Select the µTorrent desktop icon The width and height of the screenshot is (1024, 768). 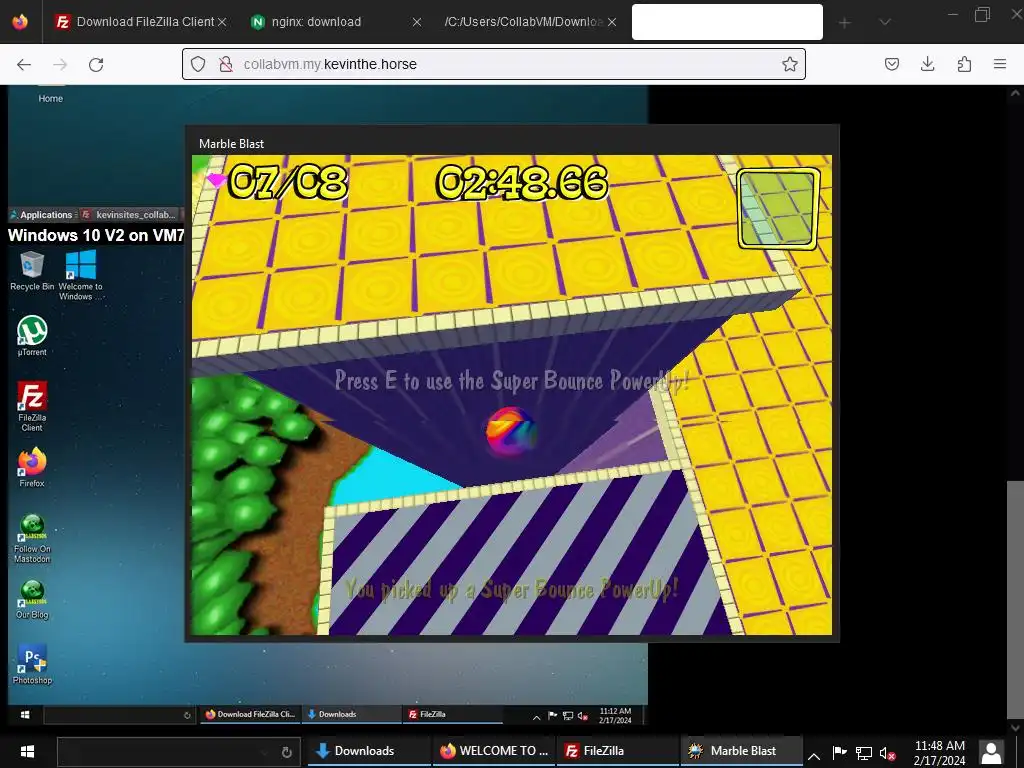click(x=32, y=336)
